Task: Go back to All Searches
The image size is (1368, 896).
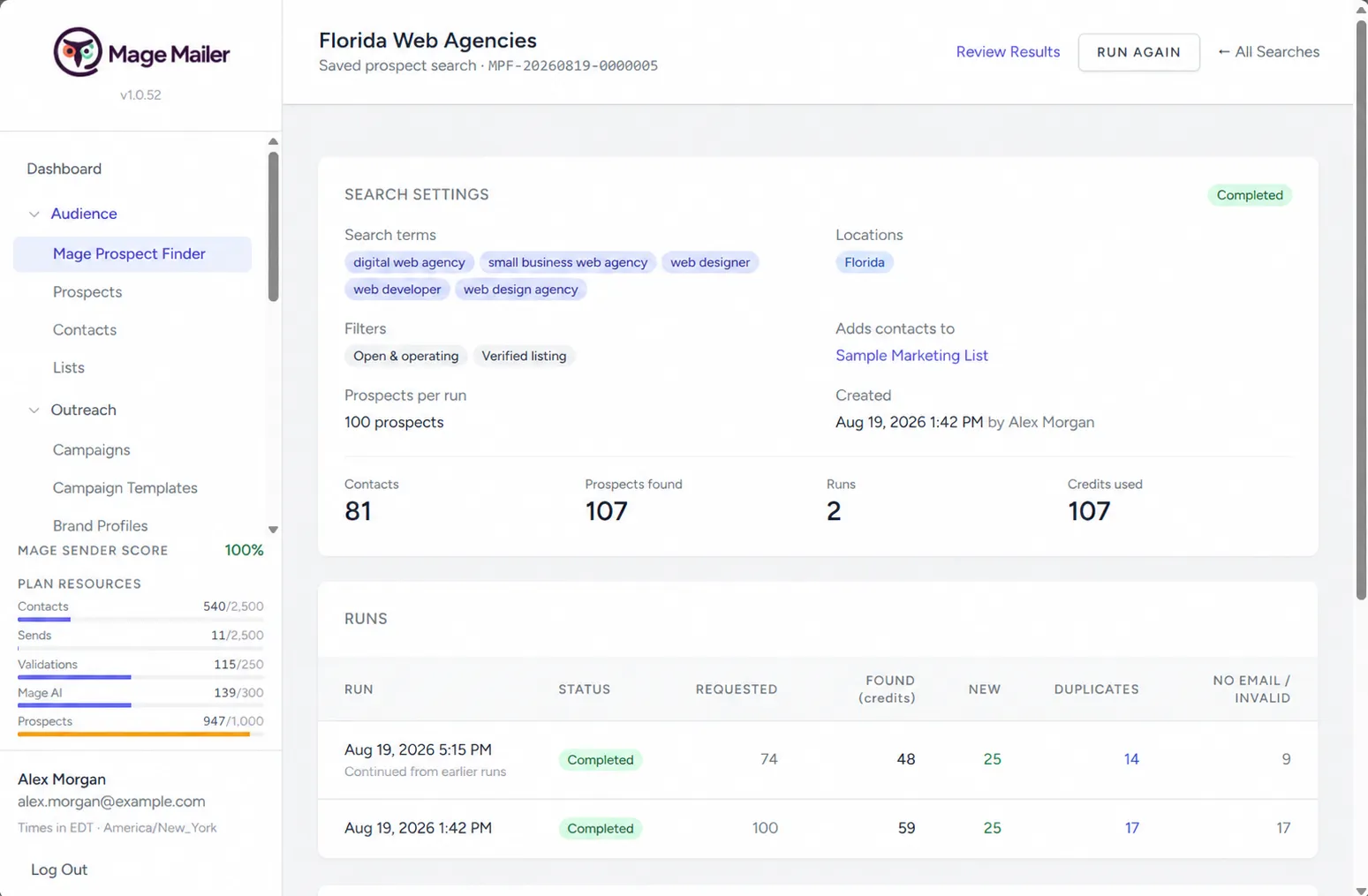Action: (x=1268, y=52)
